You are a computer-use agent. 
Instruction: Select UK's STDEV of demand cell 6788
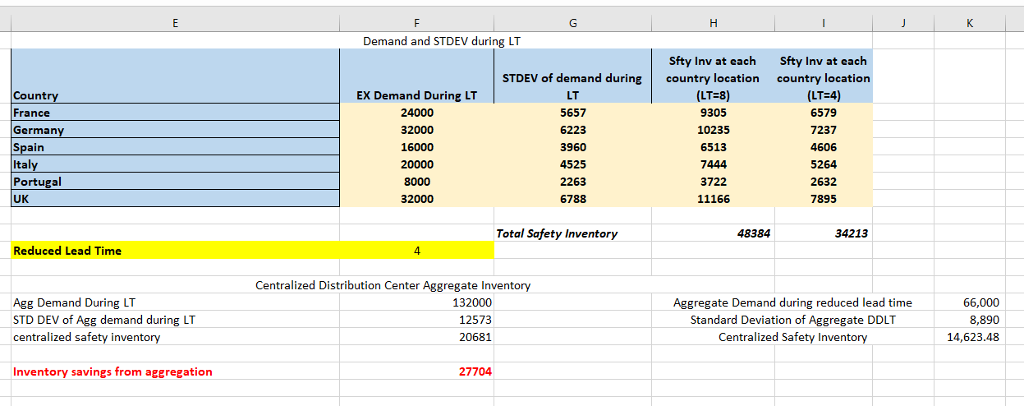pyautogui.click(x=574, y=199)
